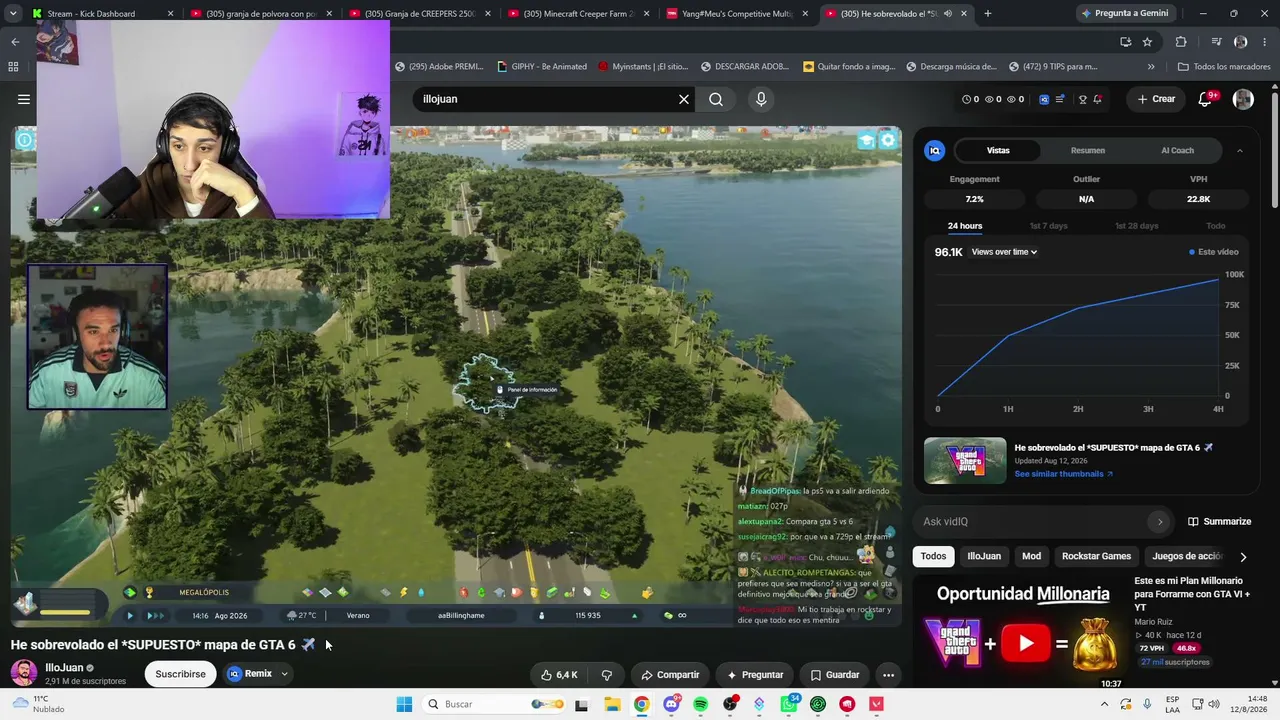Screen dimensions: 1280x720
Task: Expand Views over time dropdown
Action: coord(1004,252)
